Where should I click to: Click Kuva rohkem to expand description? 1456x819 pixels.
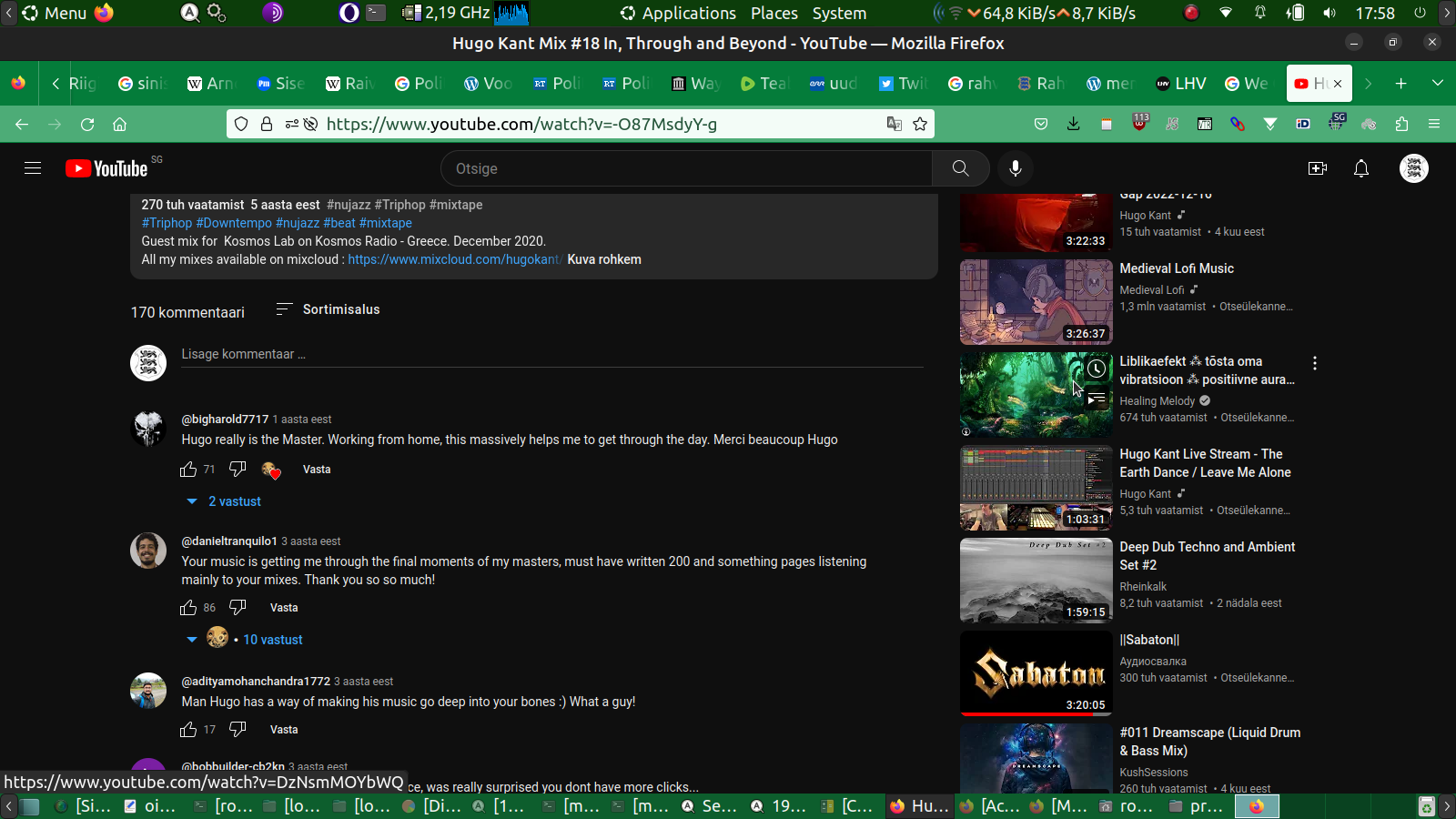pyautogui.click(x=604, y=259)
